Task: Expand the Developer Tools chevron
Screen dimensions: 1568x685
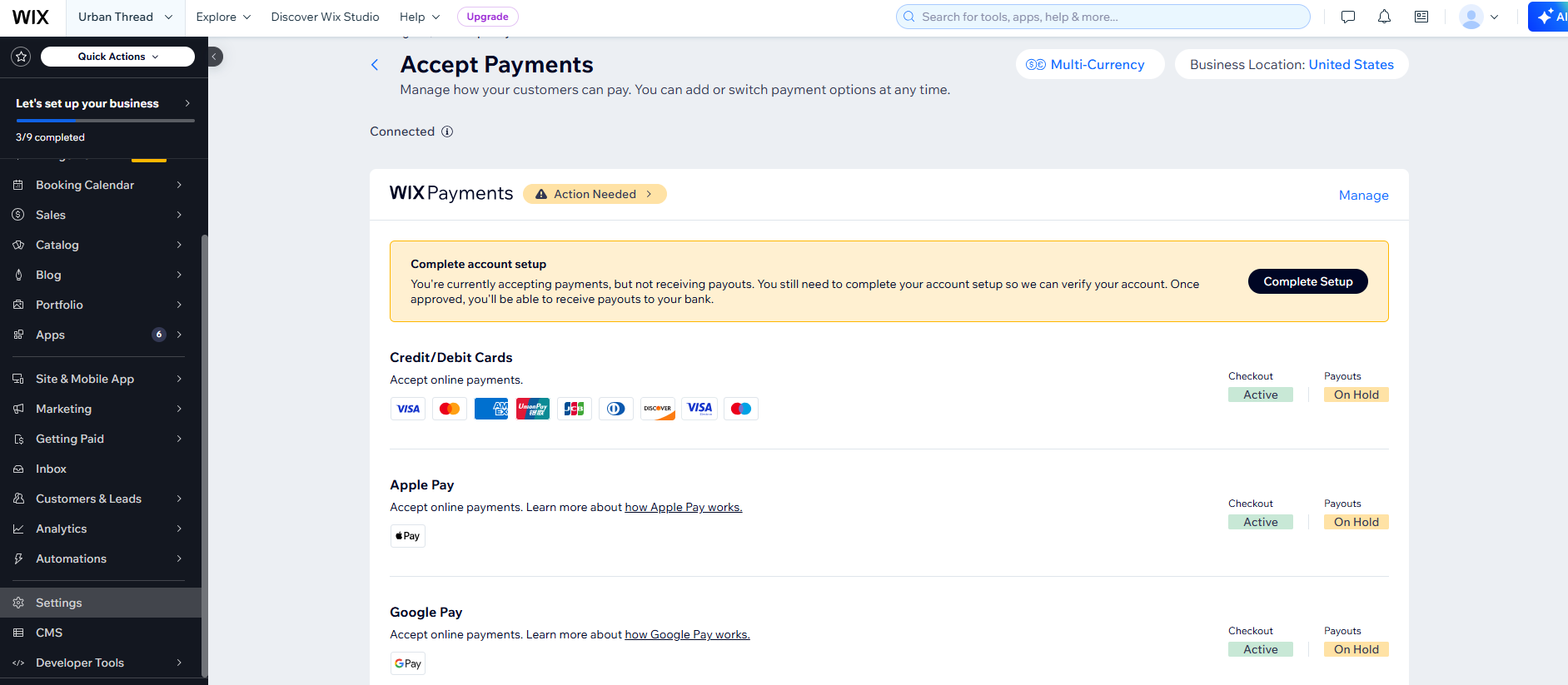Action: pyautogui.click(x=179, y=663)
